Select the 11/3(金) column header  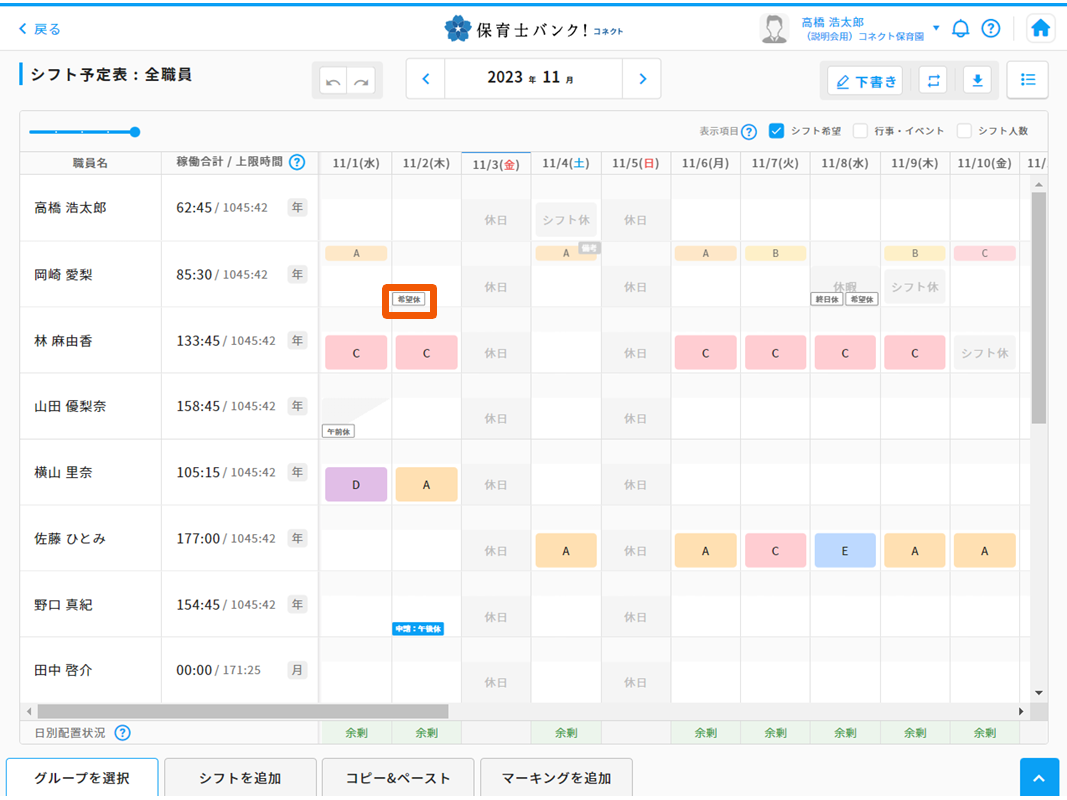[496, 162]
